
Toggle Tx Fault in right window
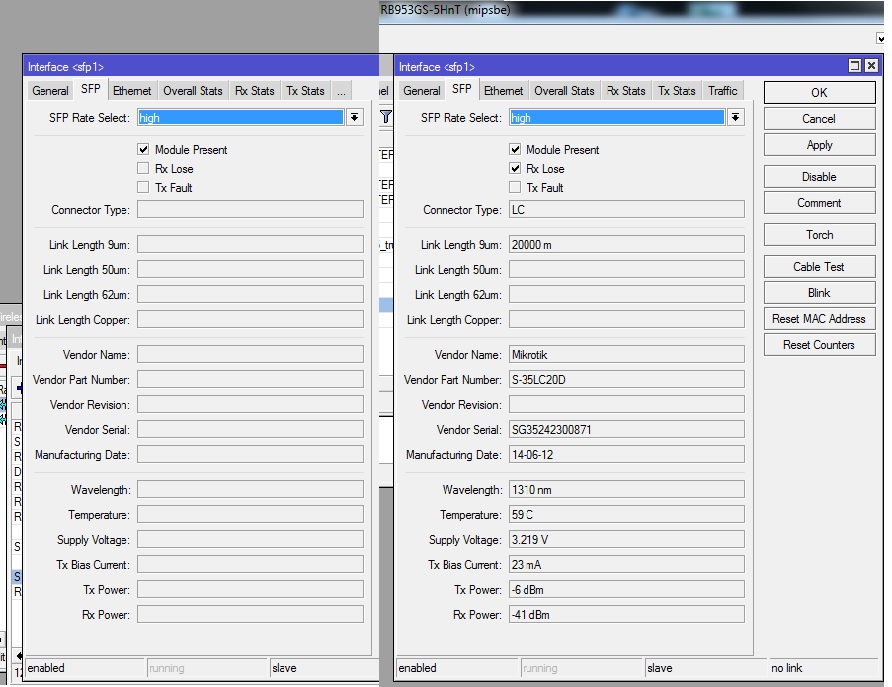pos(515,187)
